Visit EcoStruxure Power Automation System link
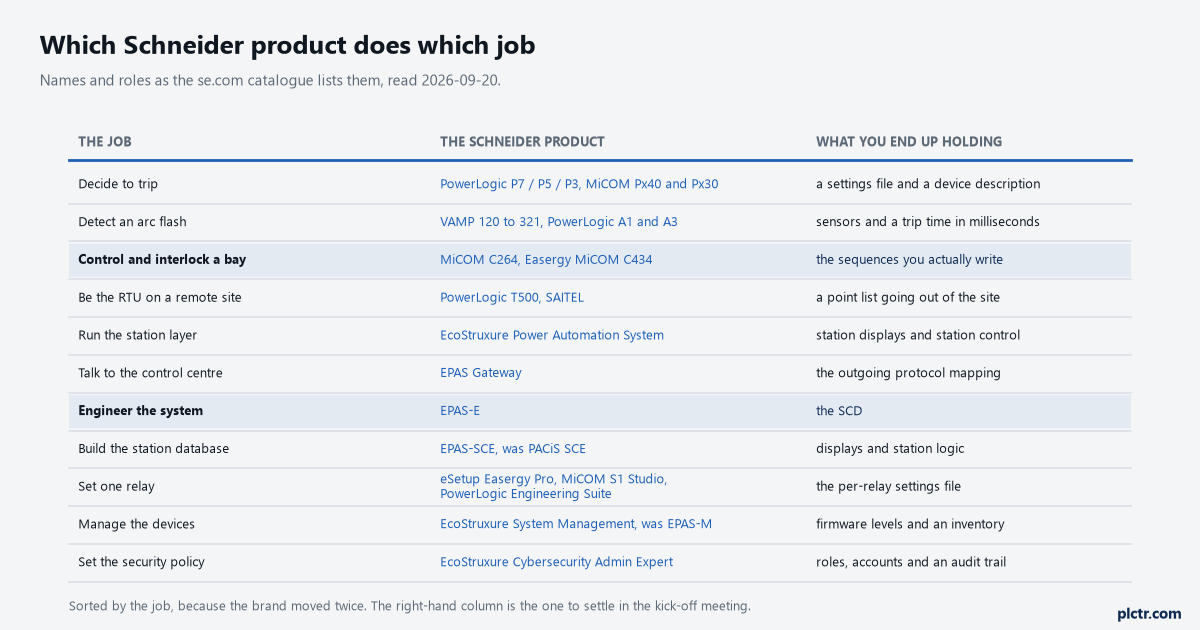This screenshot has height=630, width=1200. [552, 335]
